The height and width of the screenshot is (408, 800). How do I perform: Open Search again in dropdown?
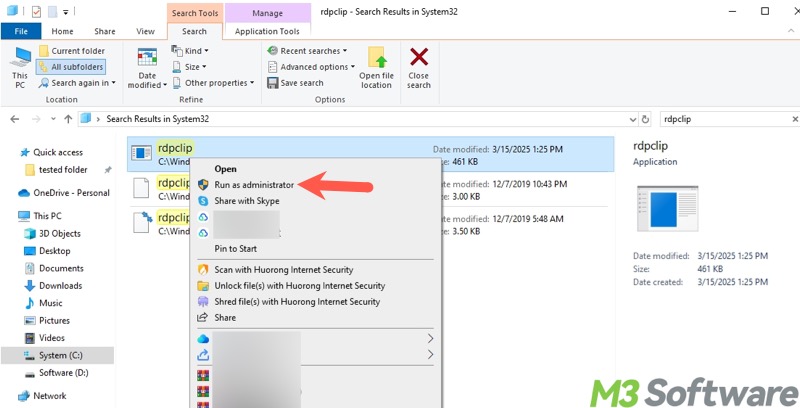coord(77,83)
